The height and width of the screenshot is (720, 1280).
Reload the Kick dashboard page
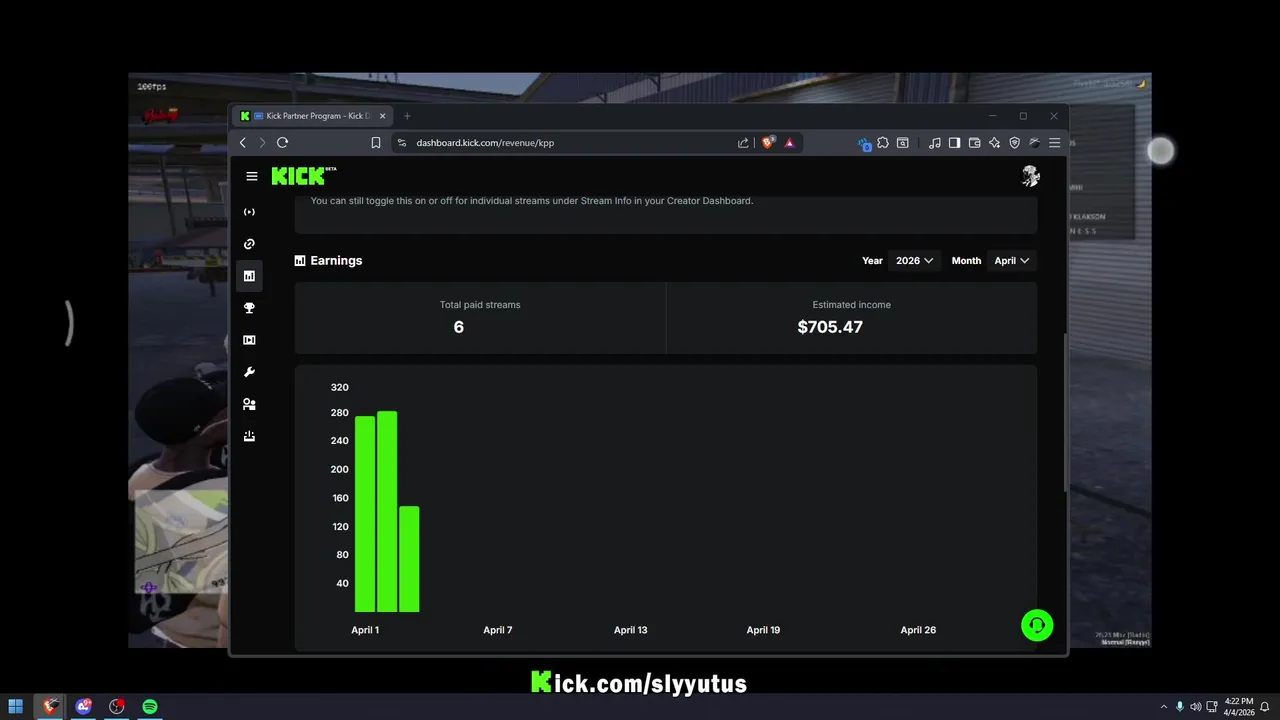coord(282,143)
